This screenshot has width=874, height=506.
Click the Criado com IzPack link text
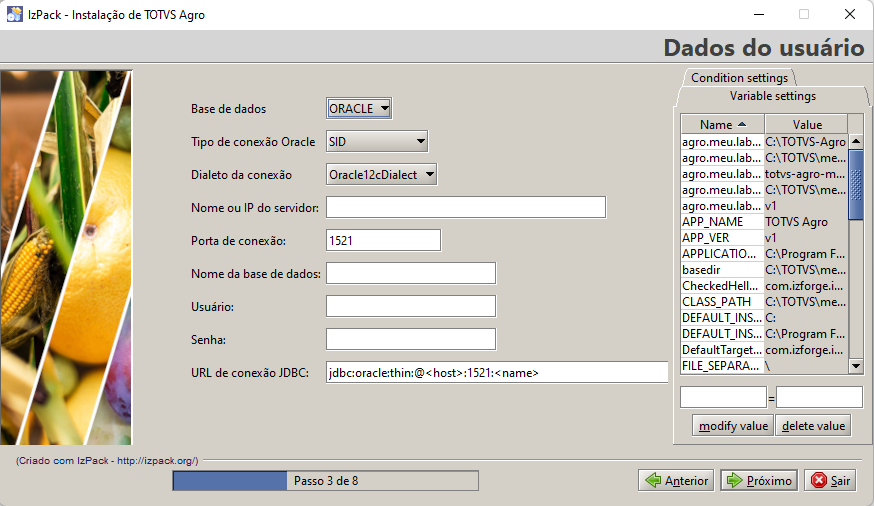(x=107, y=461)
